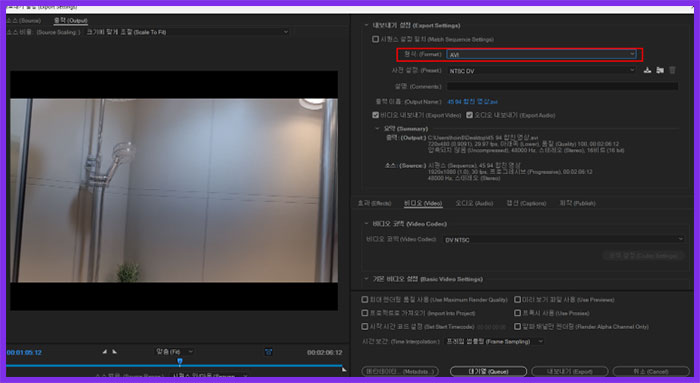The height and width of the screenshot is (383, 700).
Task: Open the Source Scaling Scale To Fit dropdown
Action: pos(187,32)
